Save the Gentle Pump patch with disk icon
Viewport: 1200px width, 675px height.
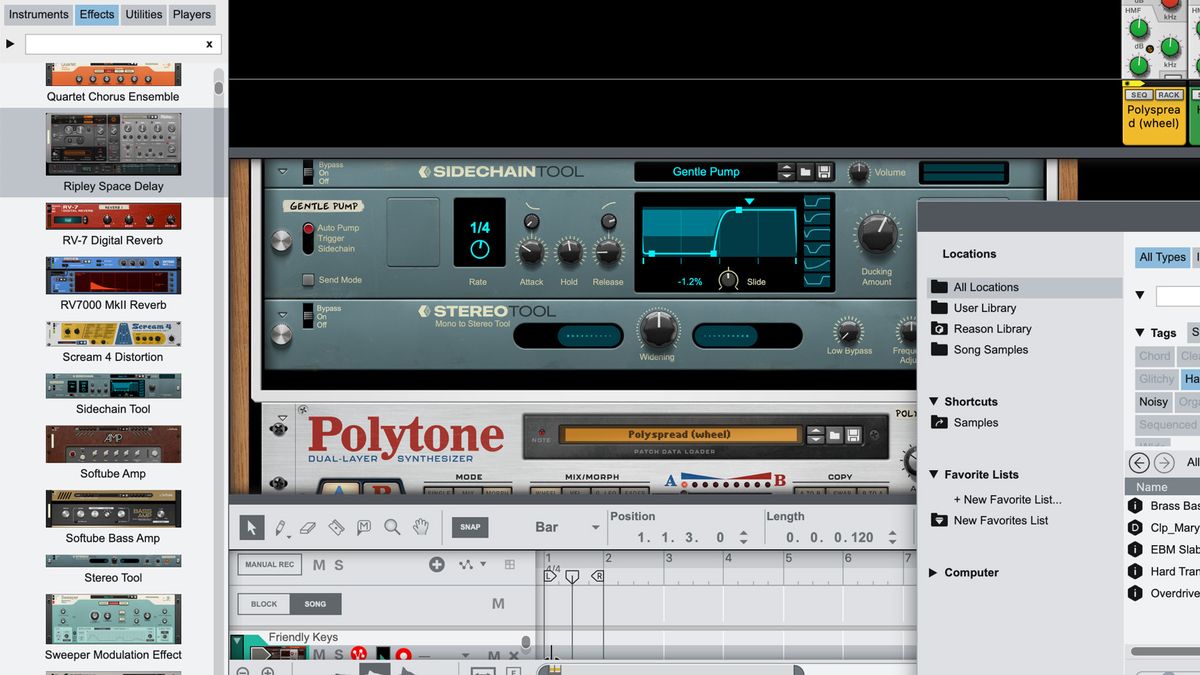pyautogui.click(x=825, y=172)
